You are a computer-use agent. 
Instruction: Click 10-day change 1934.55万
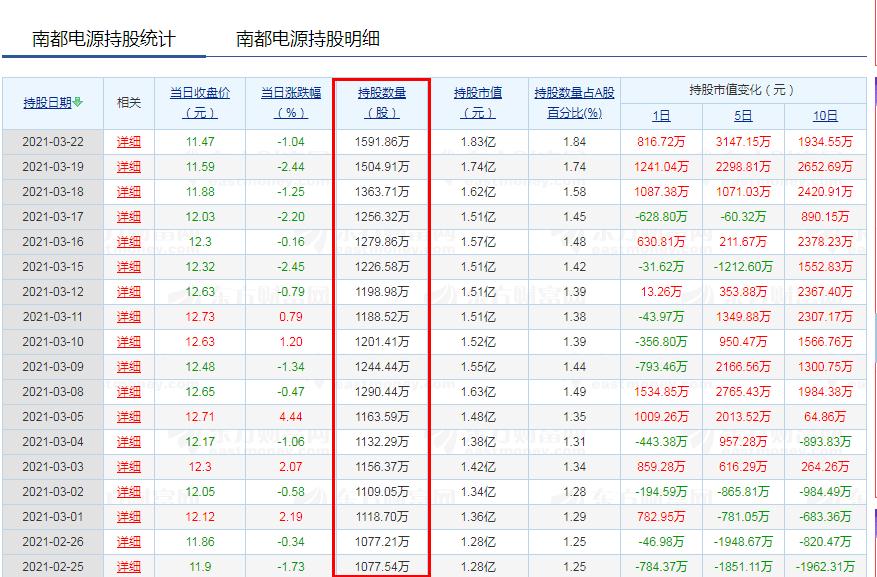(x=825, y=142)
